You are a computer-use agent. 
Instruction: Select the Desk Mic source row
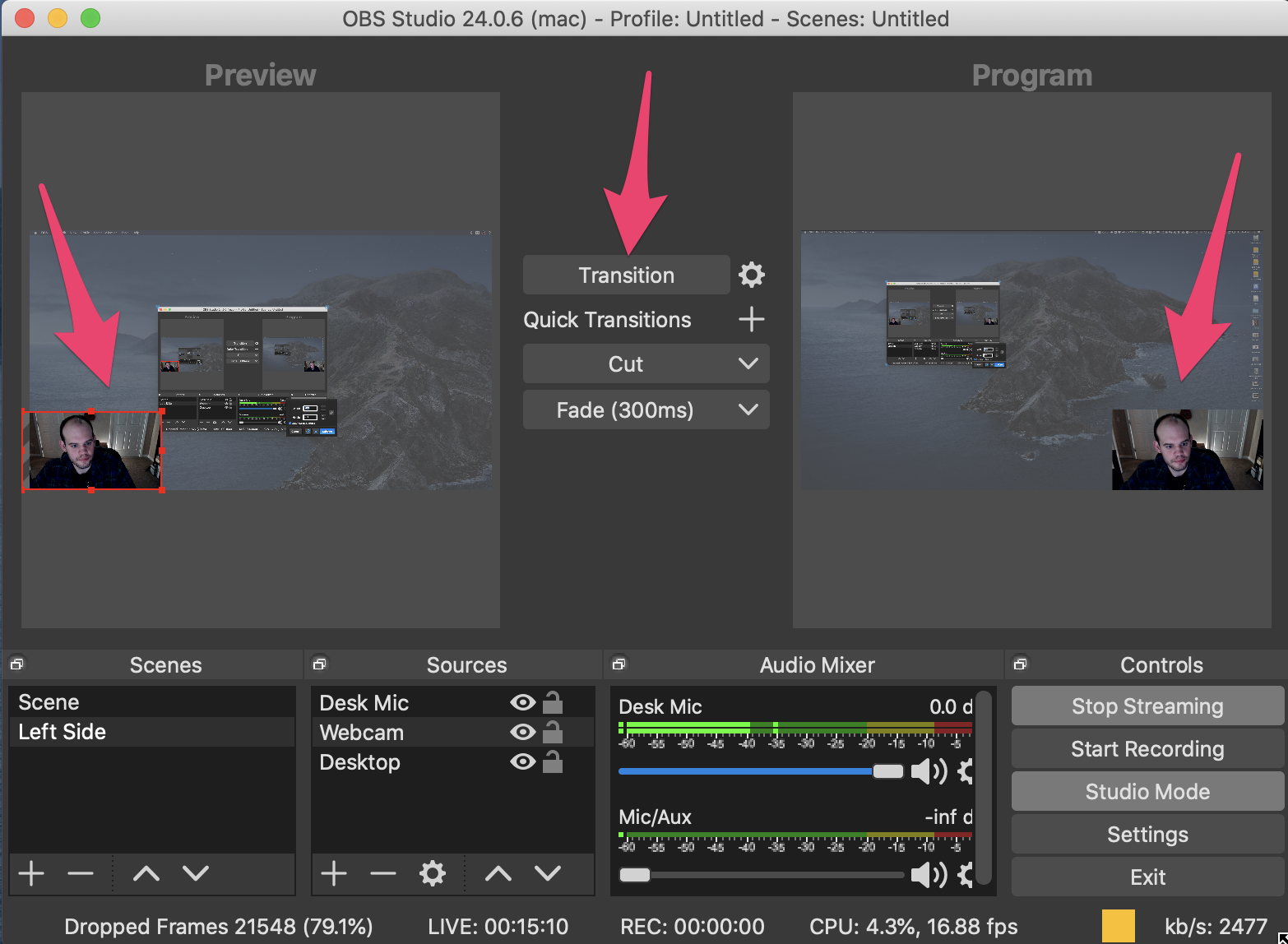click(452, 702)
